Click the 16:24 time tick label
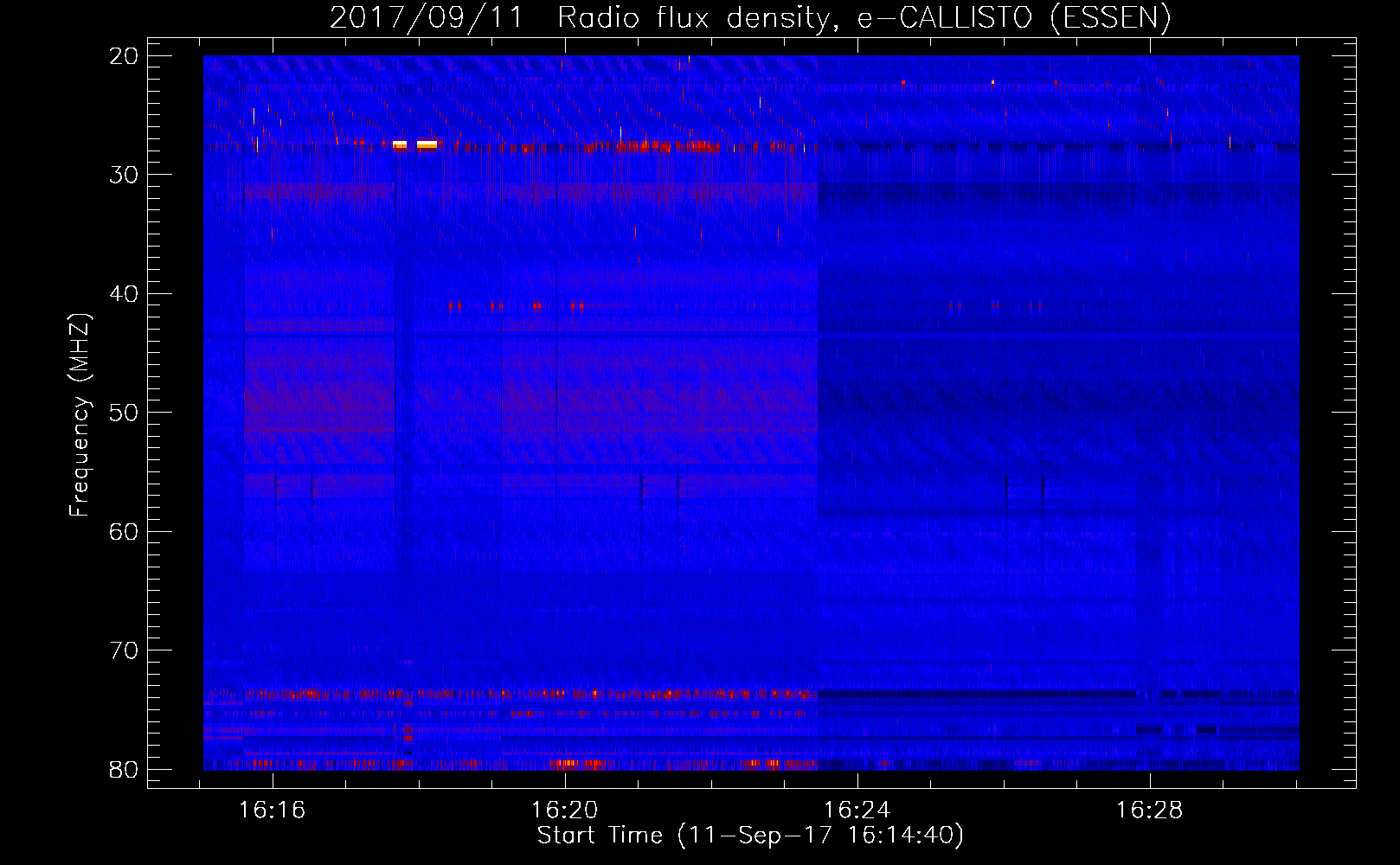This screenshot has height=865, width=1400. click(x=857, y=810)
